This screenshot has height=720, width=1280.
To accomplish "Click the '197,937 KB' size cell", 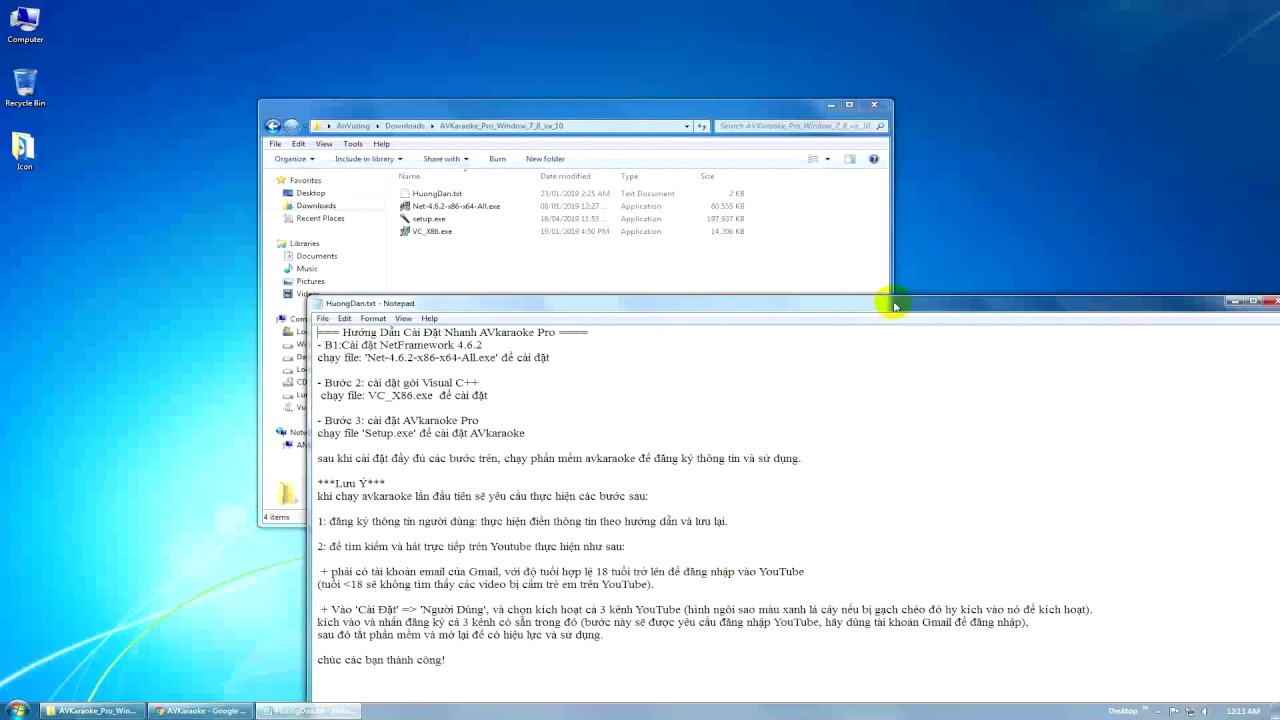I will pos(725,219).
